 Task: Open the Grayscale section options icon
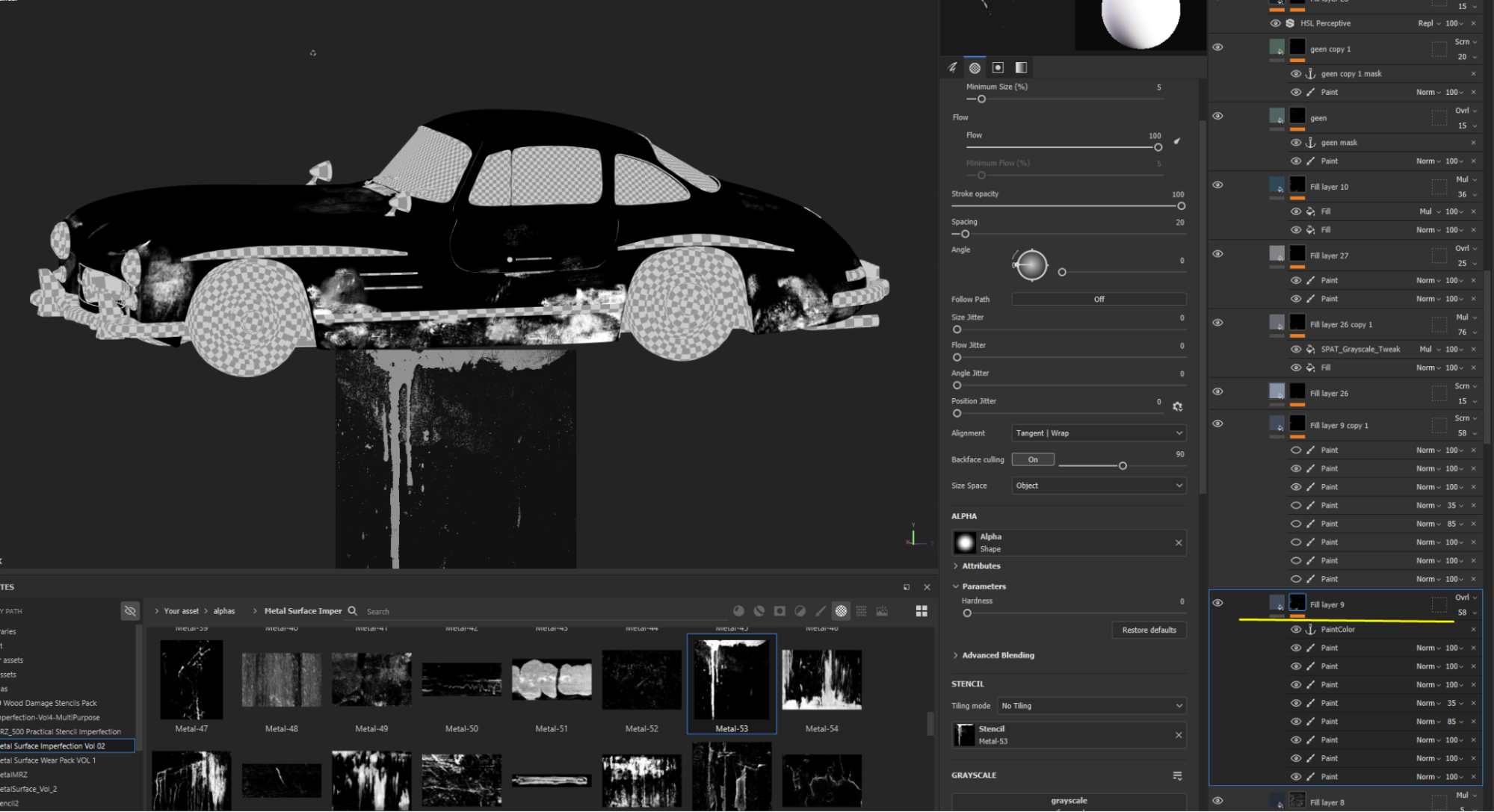coord(1177,776)
